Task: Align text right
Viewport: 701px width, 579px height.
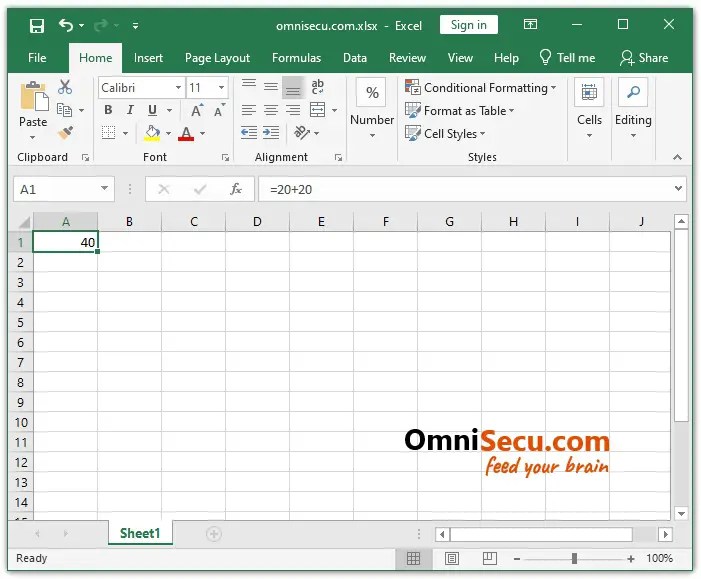Action: click(293, 110)
